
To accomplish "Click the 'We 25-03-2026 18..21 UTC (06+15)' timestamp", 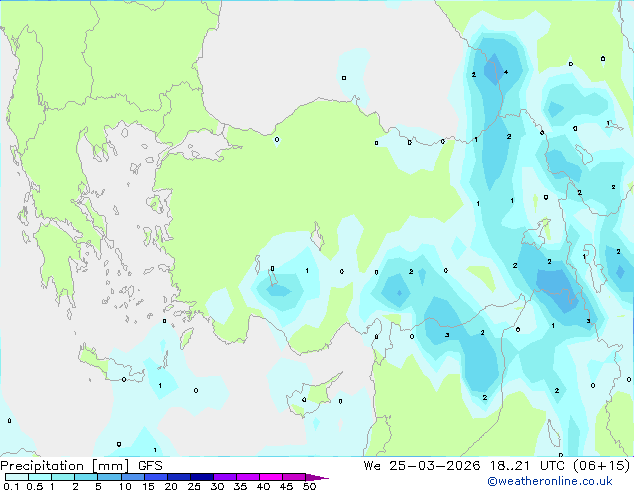I will pyautogui.click(x=497, y=466).
